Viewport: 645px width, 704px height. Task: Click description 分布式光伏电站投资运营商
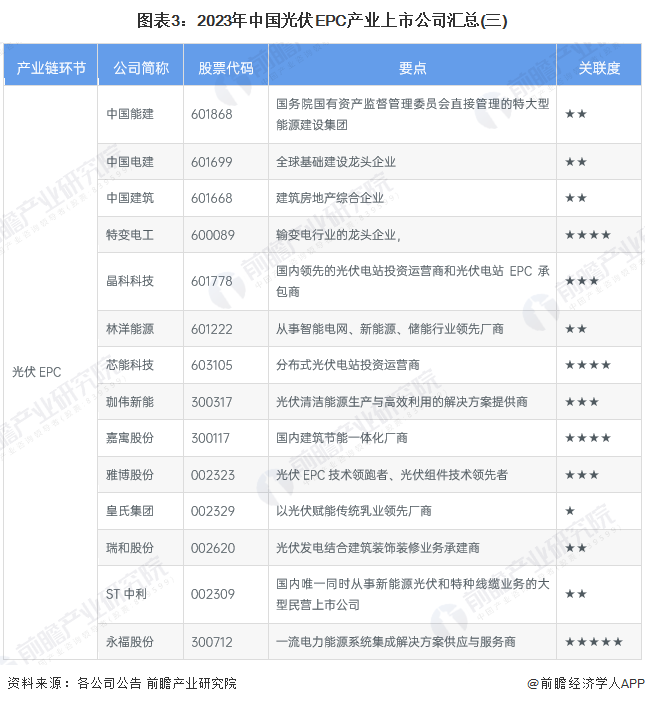pyautogui.click(x=348, y=365)
